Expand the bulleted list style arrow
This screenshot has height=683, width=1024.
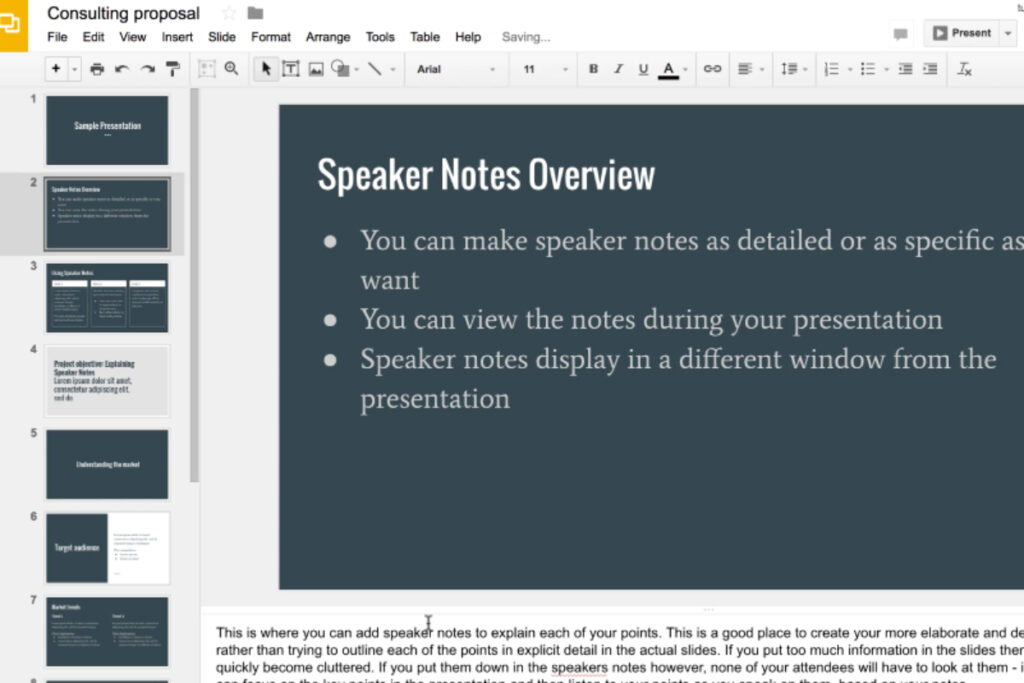coord(886,69)
